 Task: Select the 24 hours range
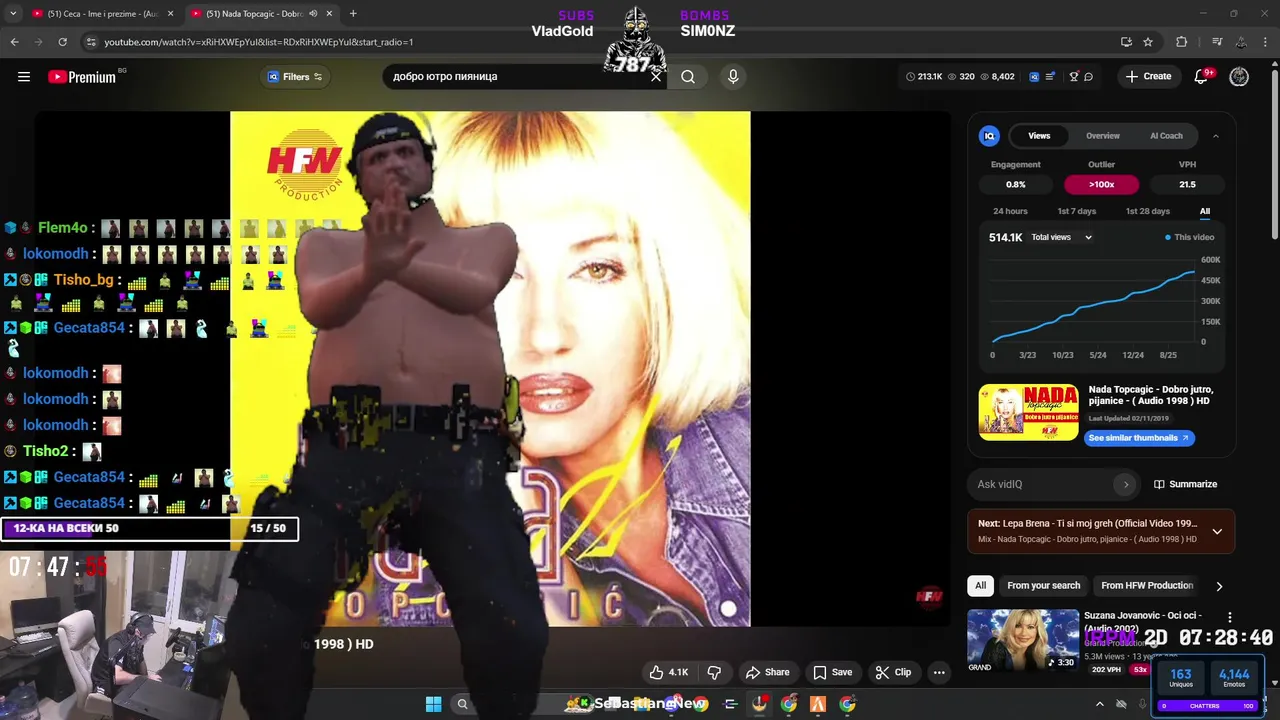(1010, 211)
